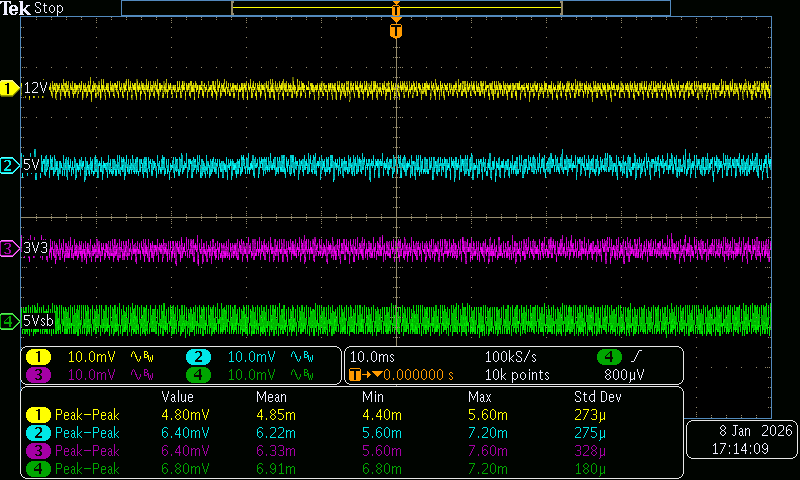800x480 pixels.
Task: Toggle the cyan channel 2 scale badge
Action: click(198, 357)
